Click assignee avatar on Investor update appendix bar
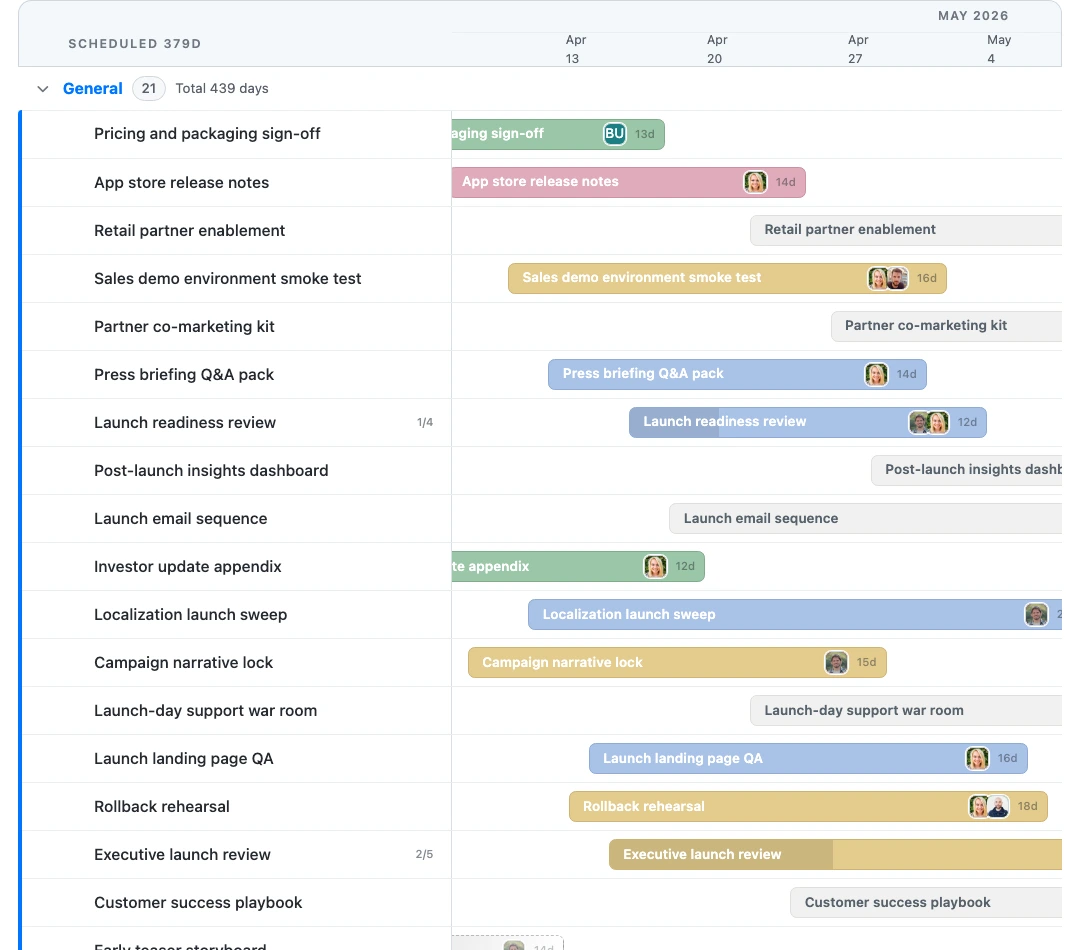This screenshot has height=950, width=1080. pyautogui.click(x=655, y=566)
